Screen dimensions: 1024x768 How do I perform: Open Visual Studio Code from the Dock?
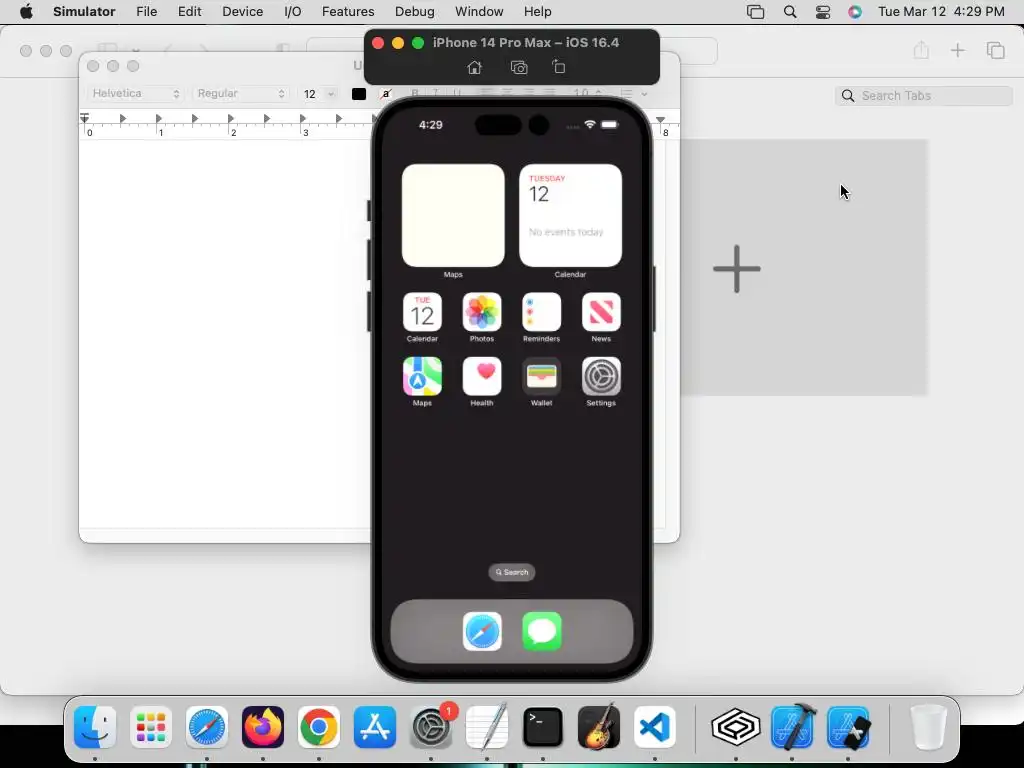654,727
